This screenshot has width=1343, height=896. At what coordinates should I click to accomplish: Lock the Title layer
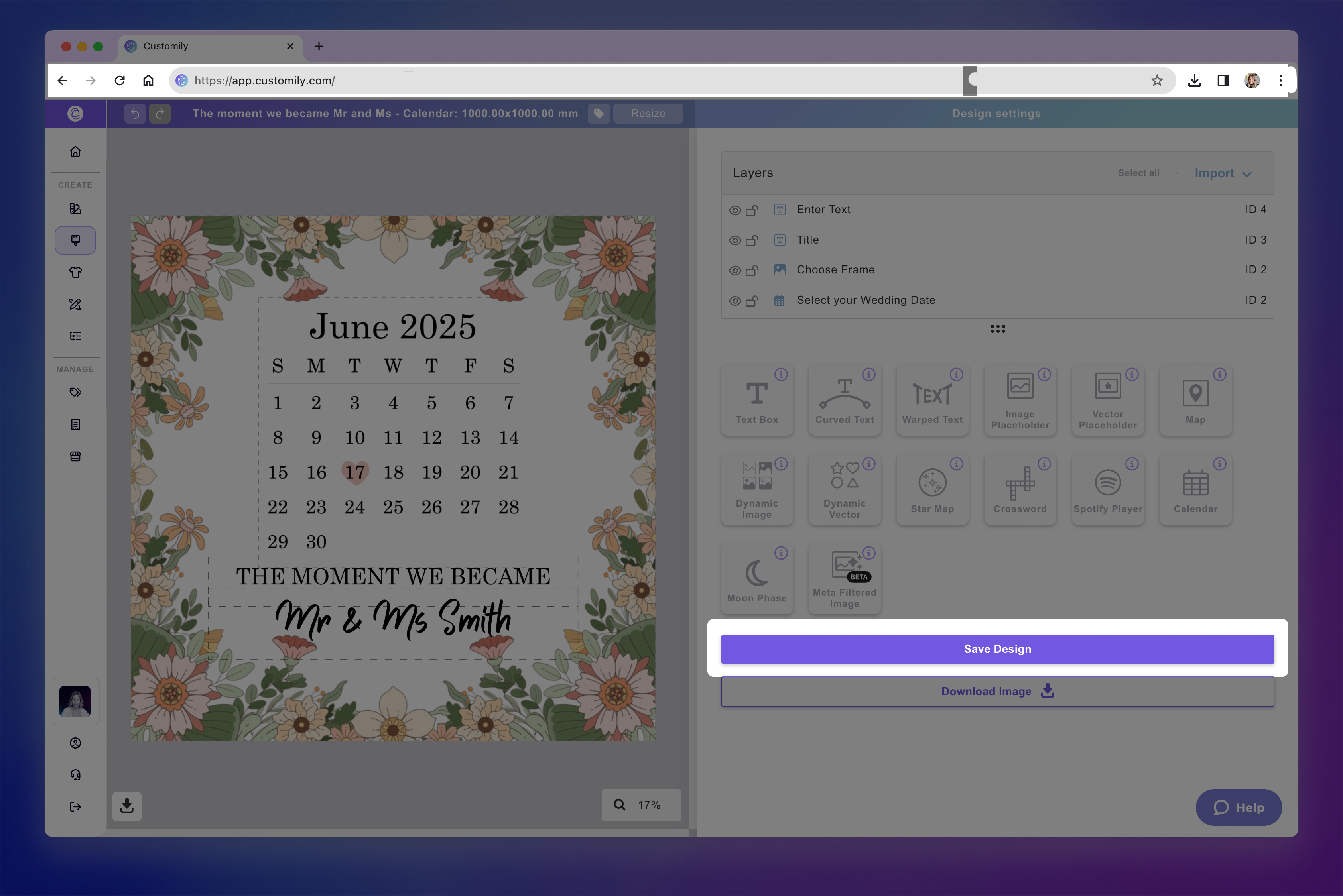tap(752, 241)
